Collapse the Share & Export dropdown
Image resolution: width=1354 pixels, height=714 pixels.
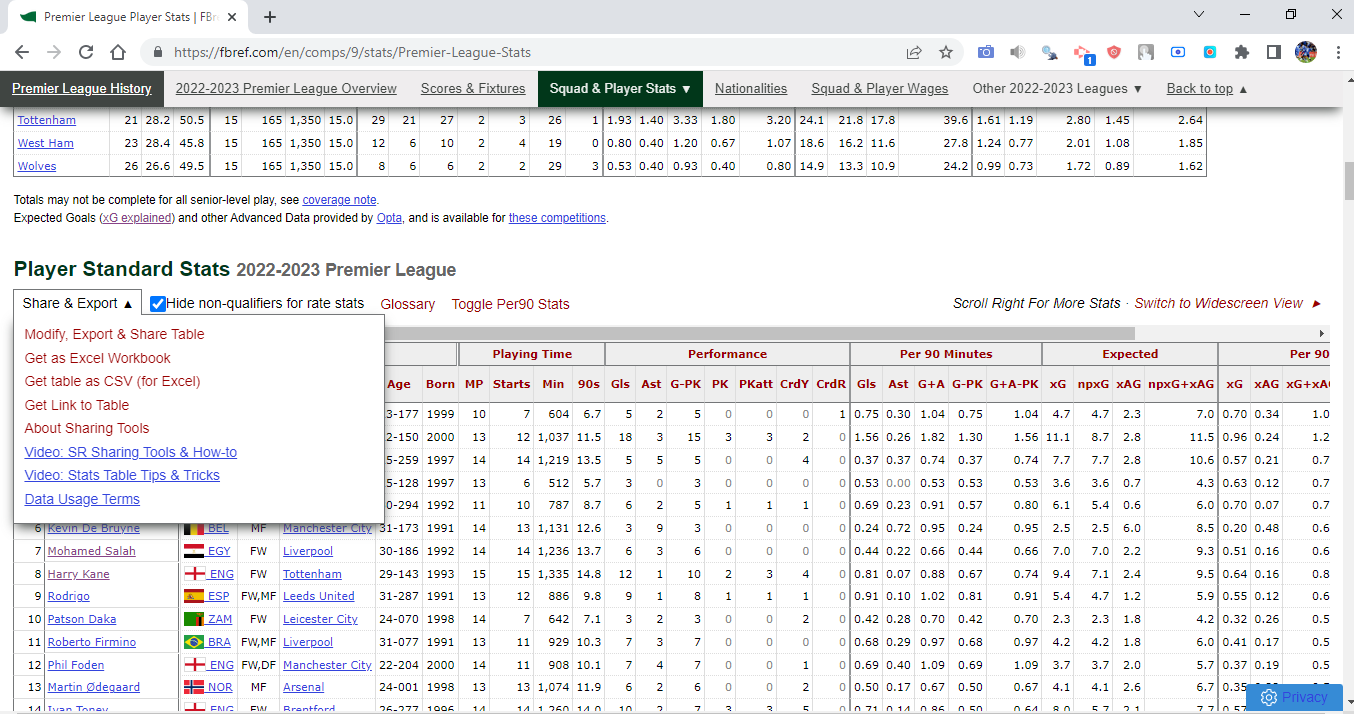point(78,303)
